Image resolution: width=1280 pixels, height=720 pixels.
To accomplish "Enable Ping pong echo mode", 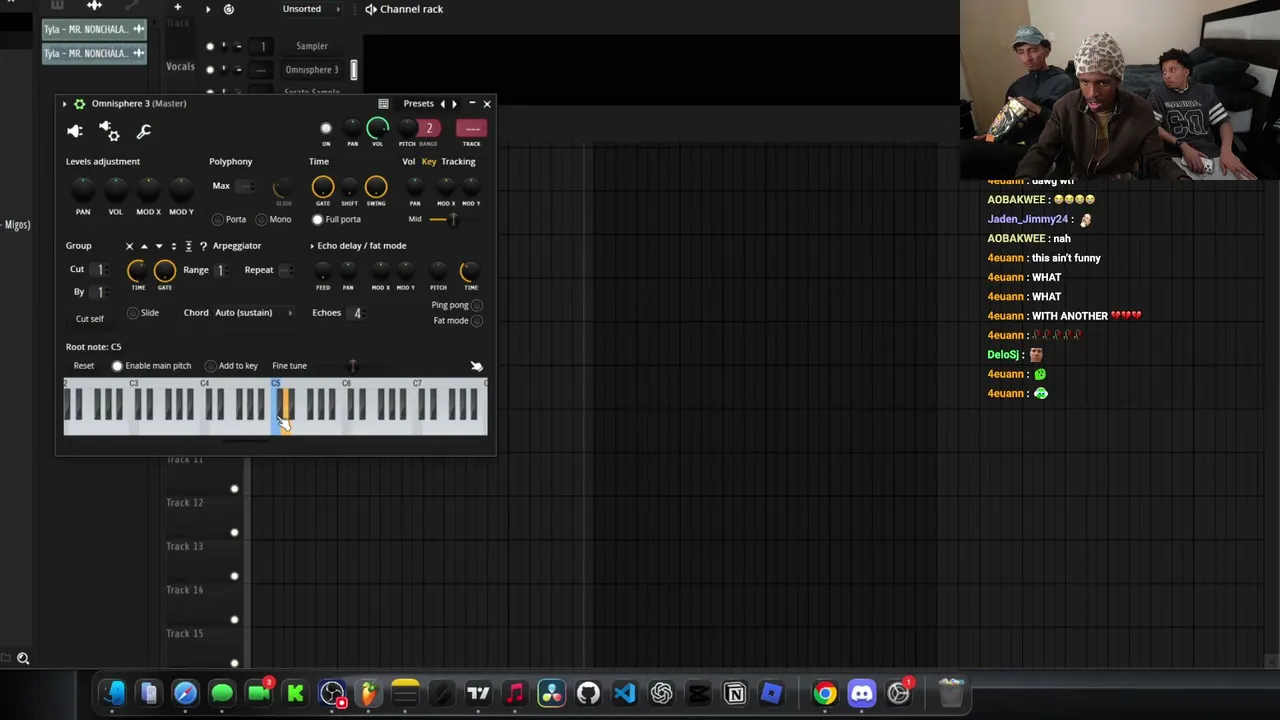I will [477, 305].
